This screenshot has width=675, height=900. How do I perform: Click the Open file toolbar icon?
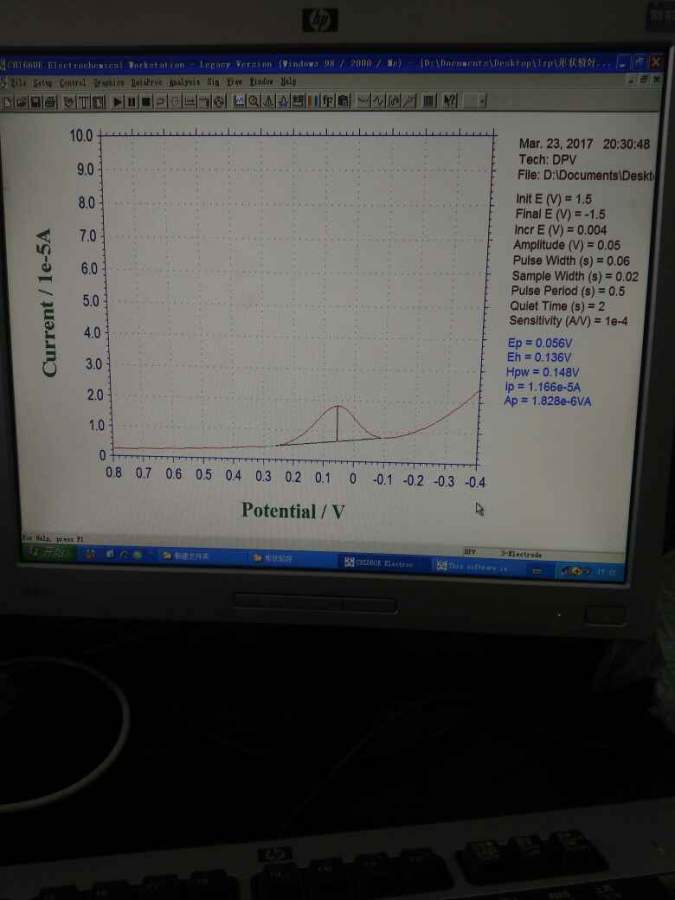click(21, 102)
